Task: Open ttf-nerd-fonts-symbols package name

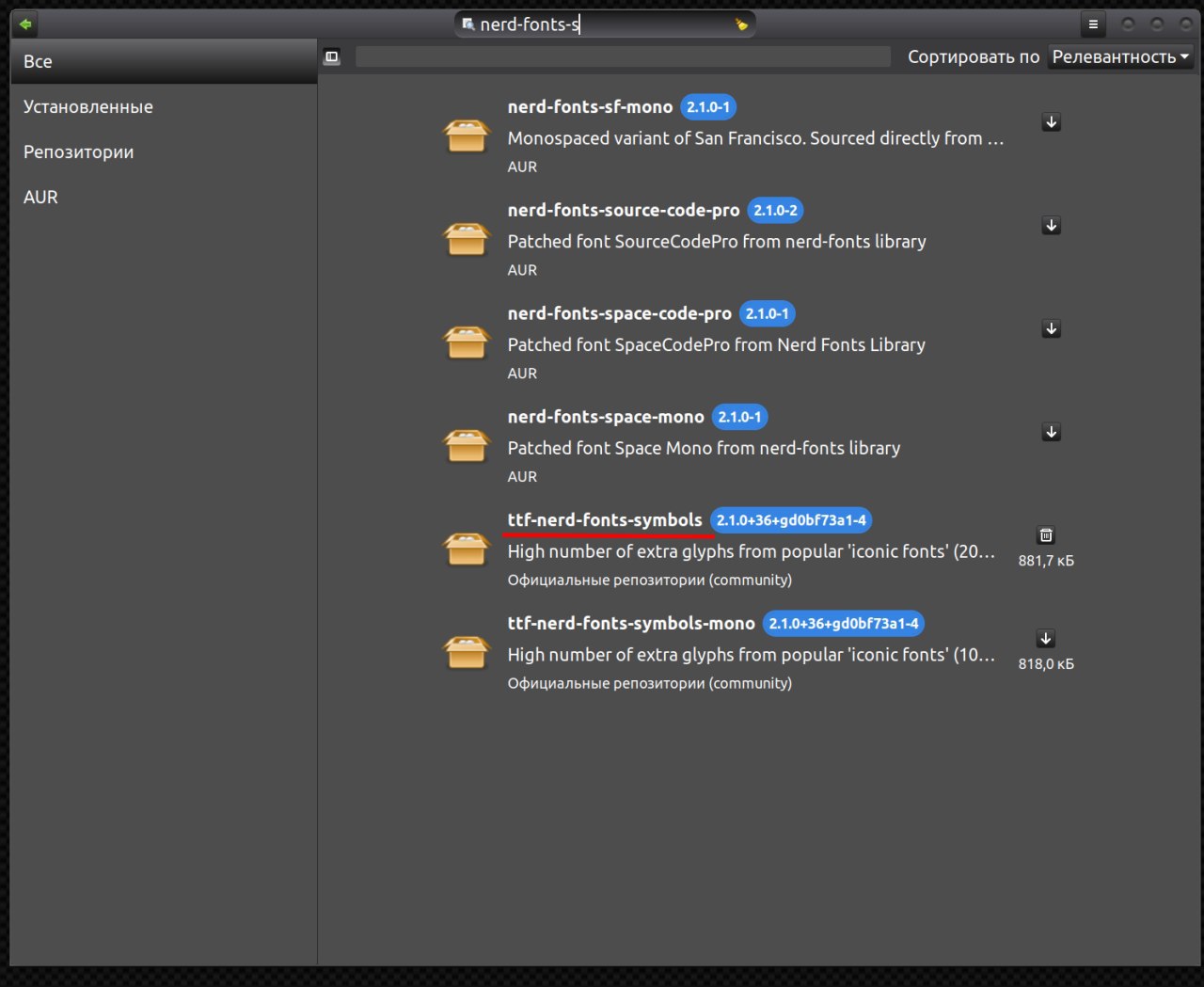Action: [605, 520]
